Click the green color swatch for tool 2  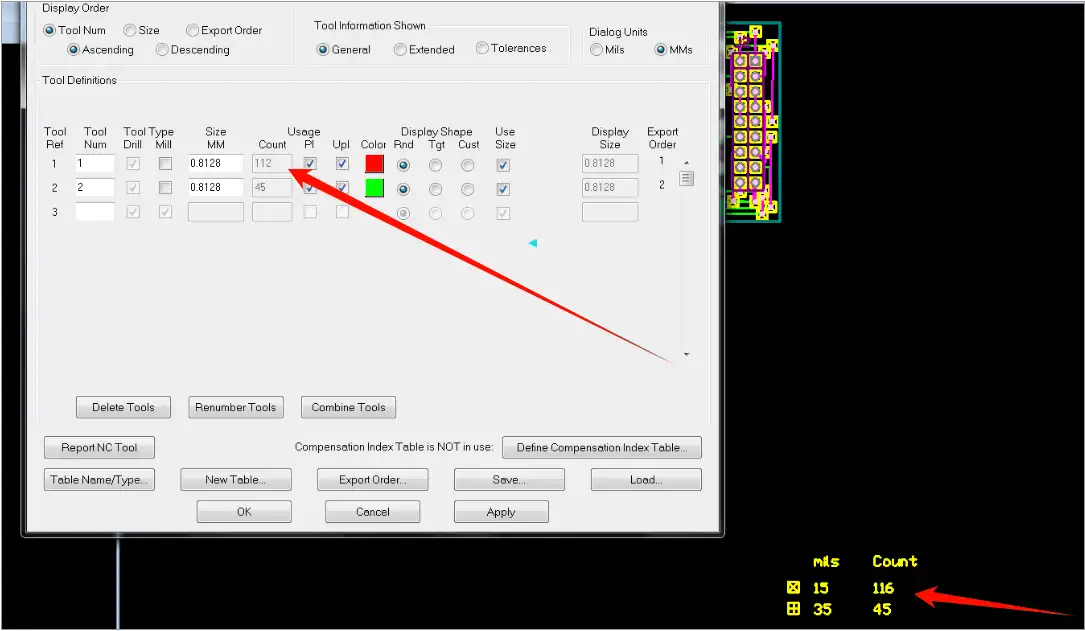pos(375,187)
